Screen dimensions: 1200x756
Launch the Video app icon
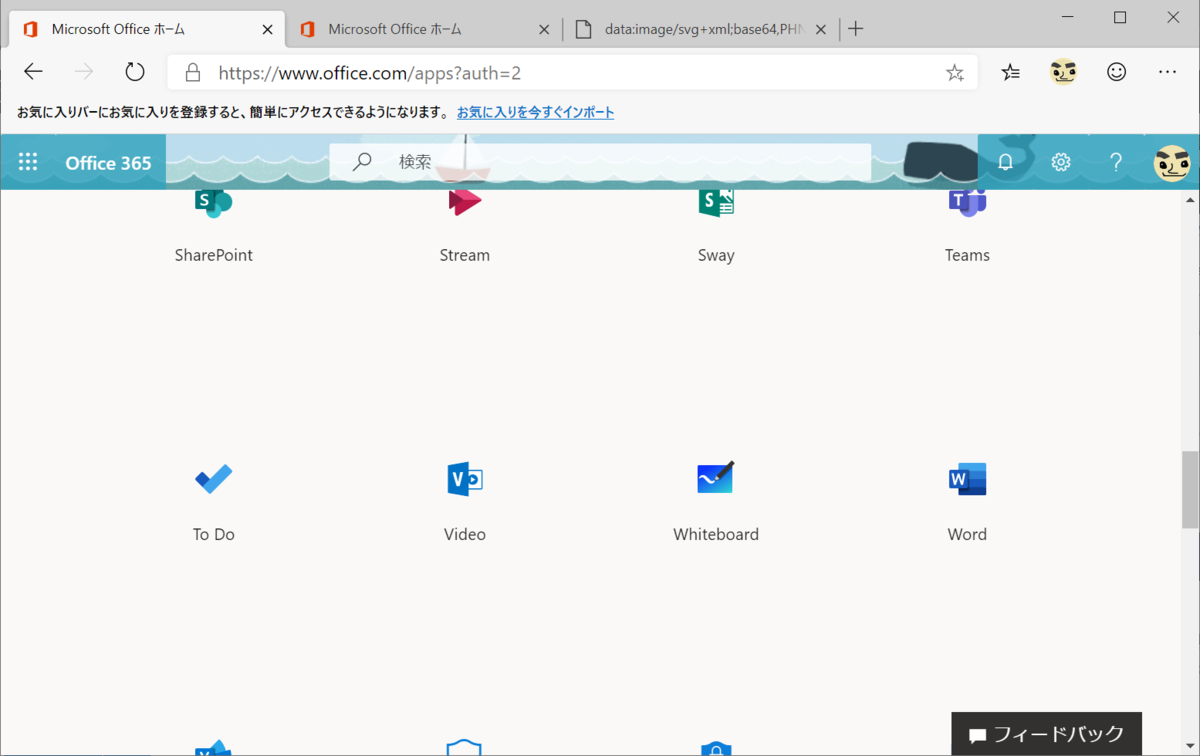[x=465, y=479]
